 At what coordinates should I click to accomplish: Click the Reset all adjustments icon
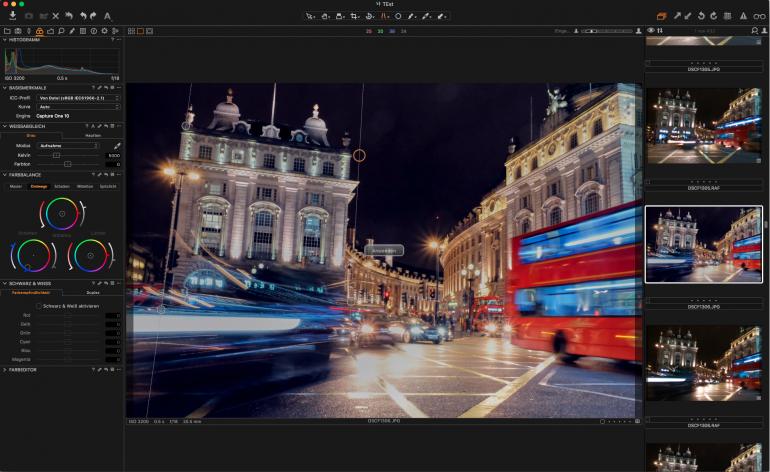point(69,16)
